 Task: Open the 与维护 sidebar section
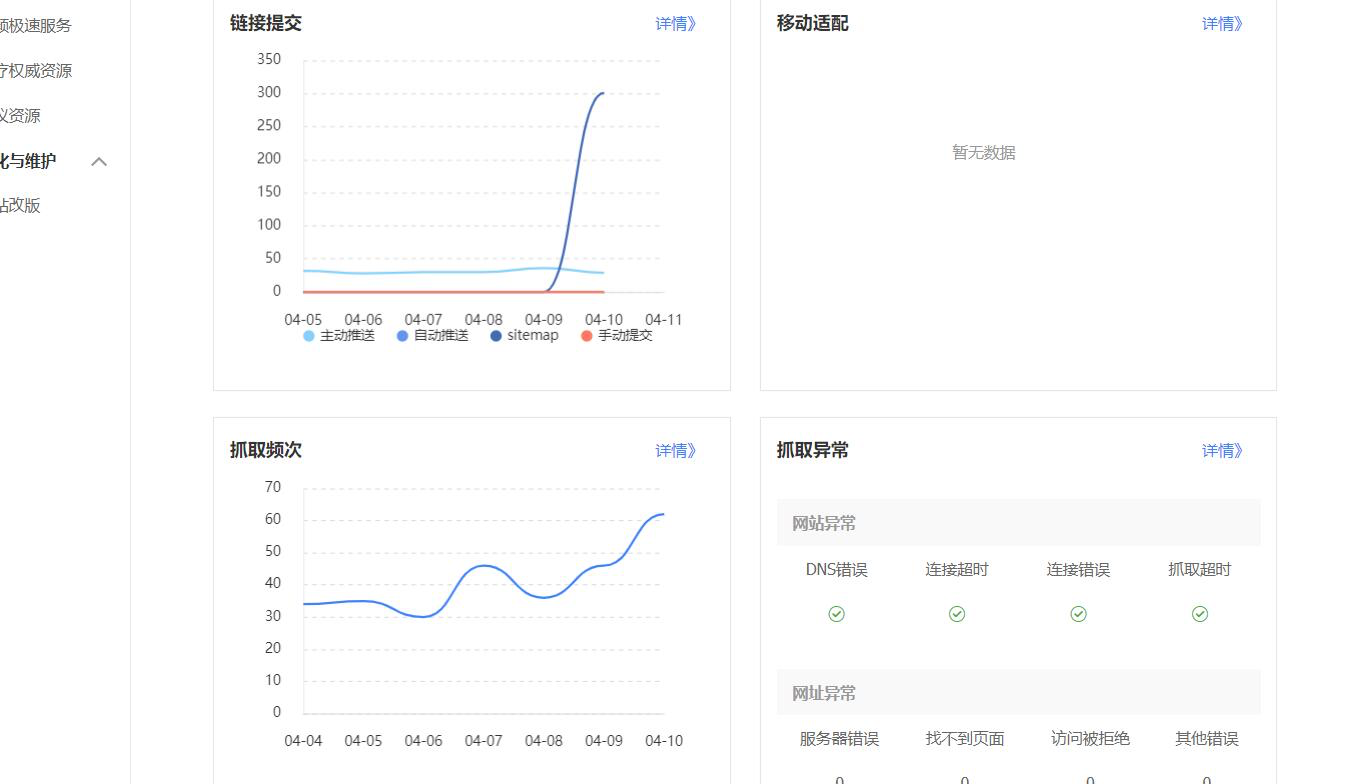(x=28, y=161)
